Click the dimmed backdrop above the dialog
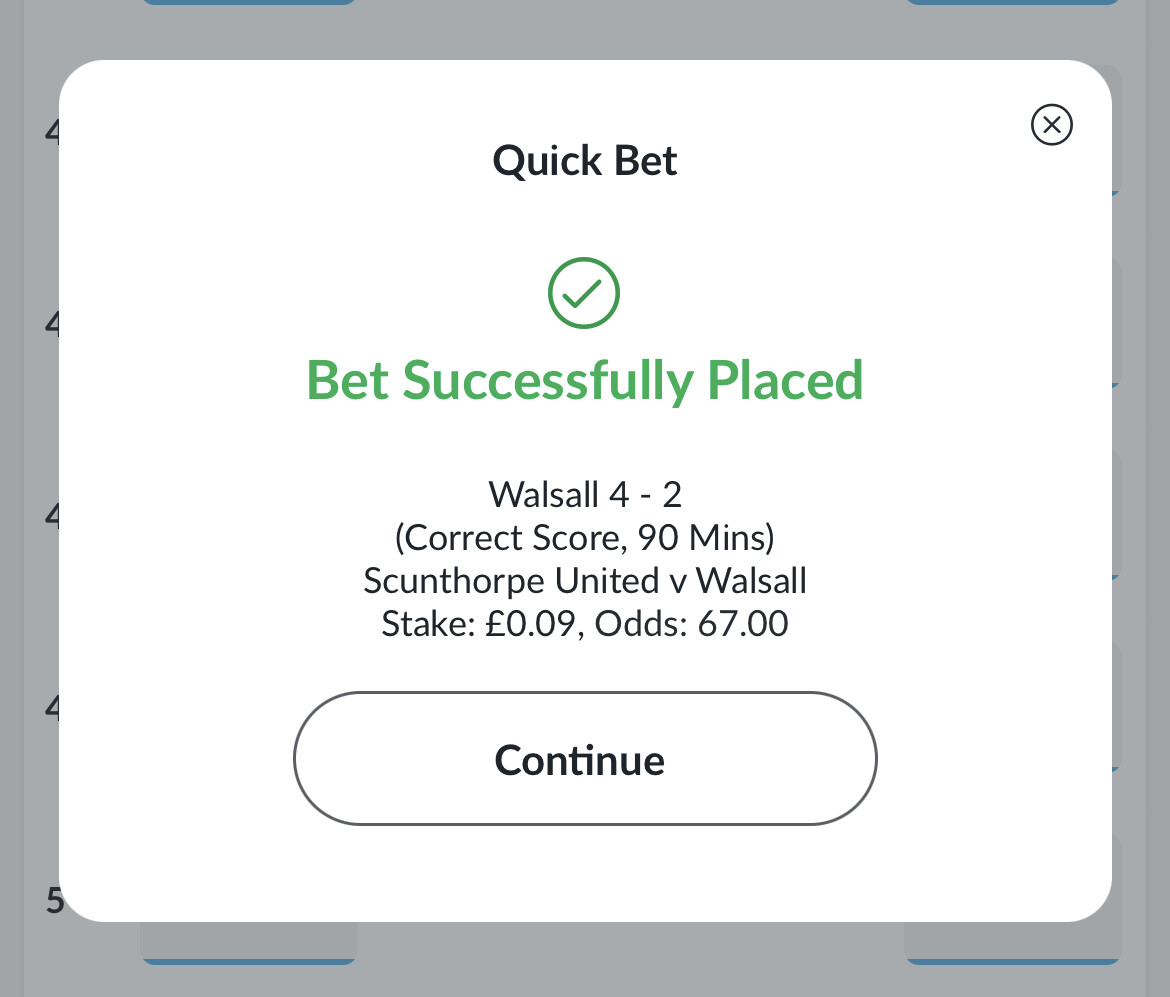 [585, 30]
